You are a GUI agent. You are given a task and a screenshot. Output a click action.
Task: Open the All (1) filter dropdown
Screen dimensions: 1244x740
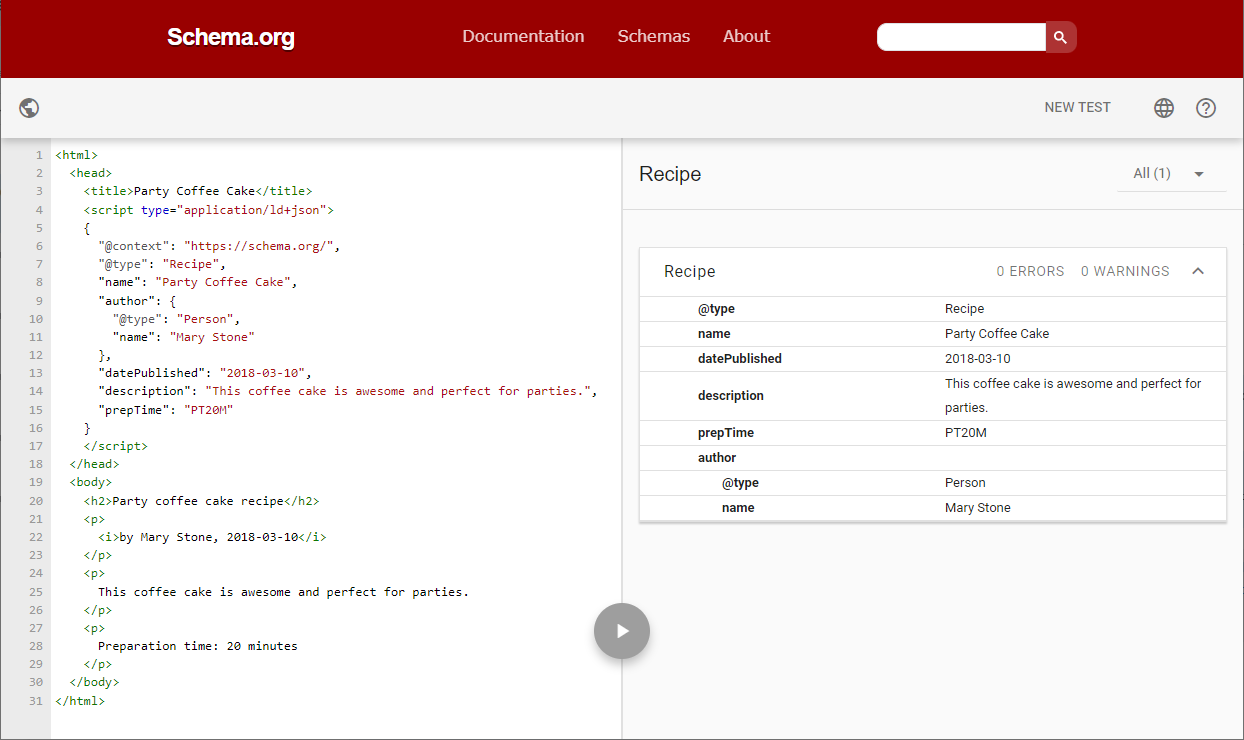click(x=1171, y=174)
